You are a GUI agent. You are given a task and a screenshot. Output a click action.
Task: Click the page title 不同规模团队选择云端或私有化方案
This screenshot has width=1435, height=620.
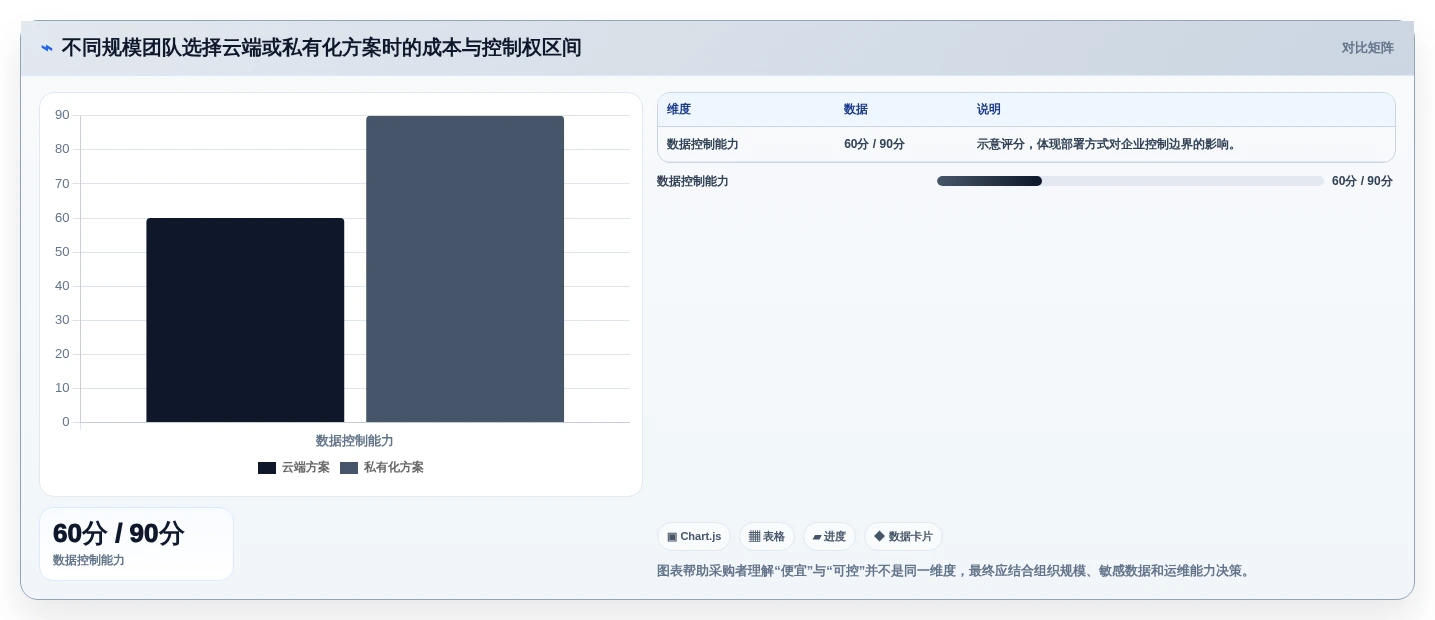[321, 48]
